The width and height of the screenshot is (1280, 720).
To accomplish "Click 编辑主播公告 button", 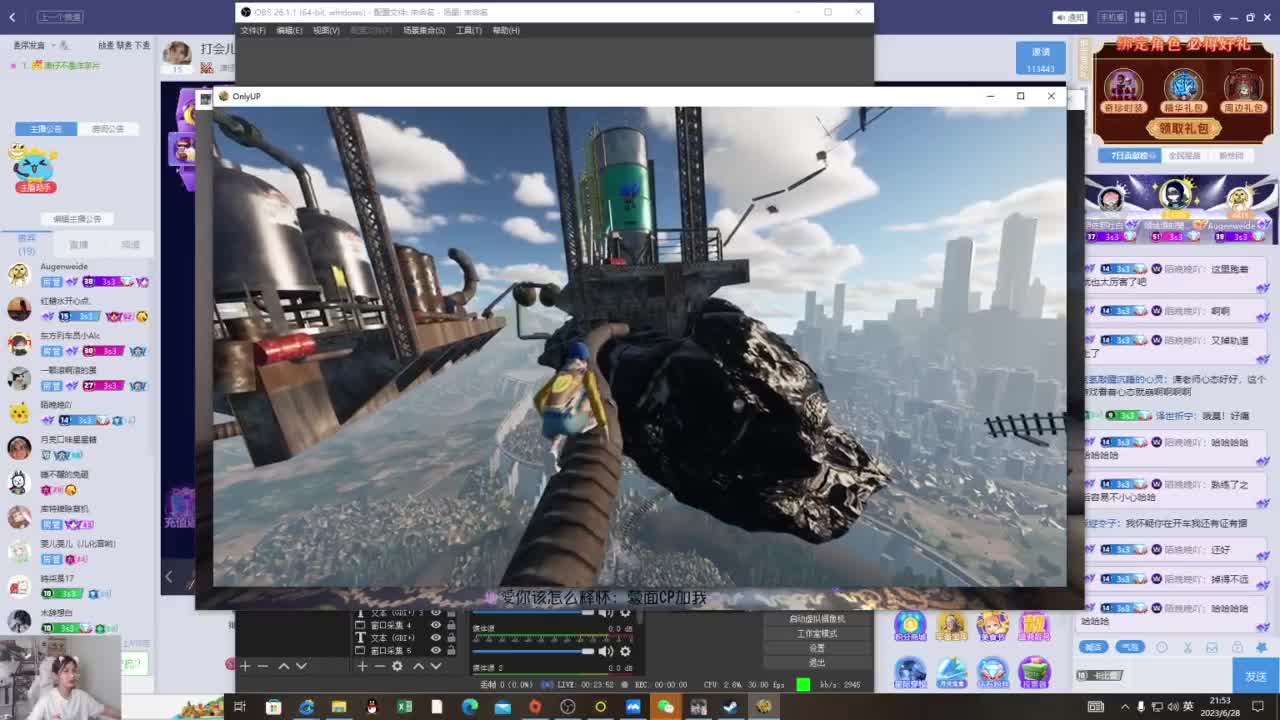I will coord(77,219).
